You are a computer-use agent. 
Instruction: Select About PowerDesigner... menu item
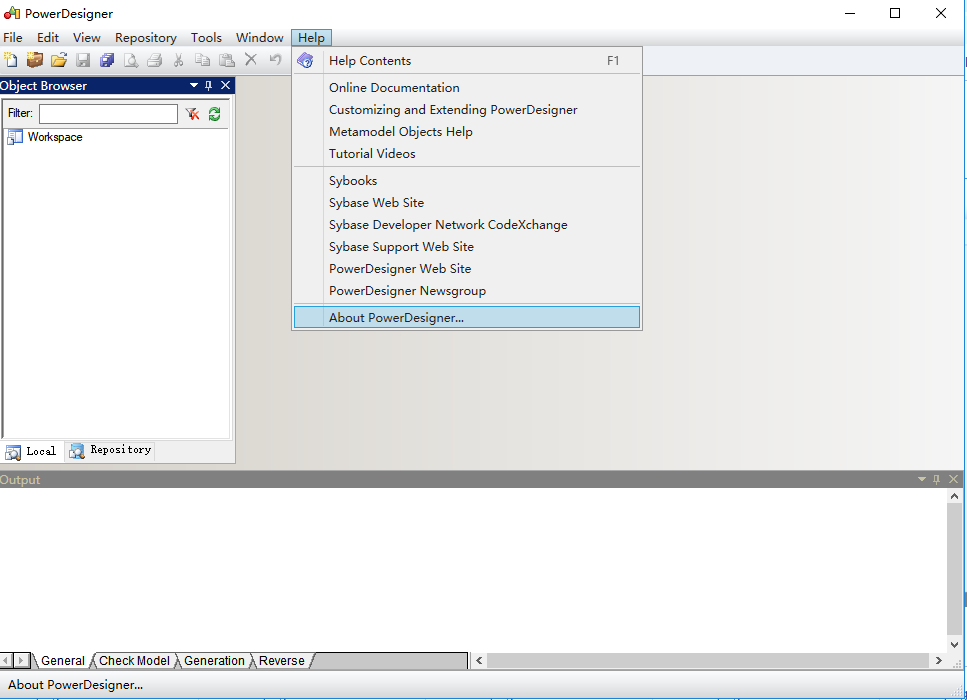tap(467, 318)
